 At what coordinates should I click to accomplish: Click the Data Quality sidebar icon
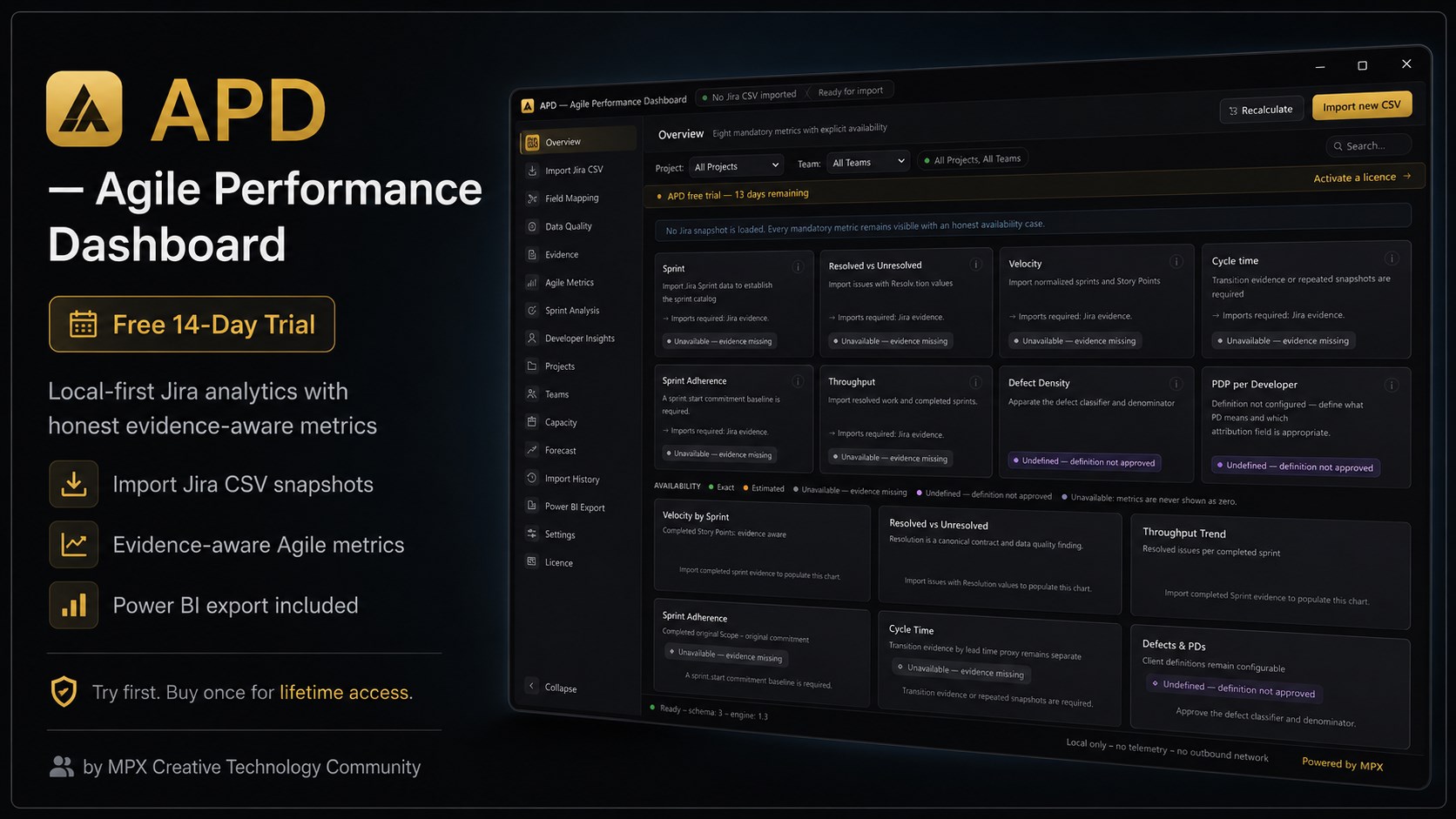click(x=532, y=226)
